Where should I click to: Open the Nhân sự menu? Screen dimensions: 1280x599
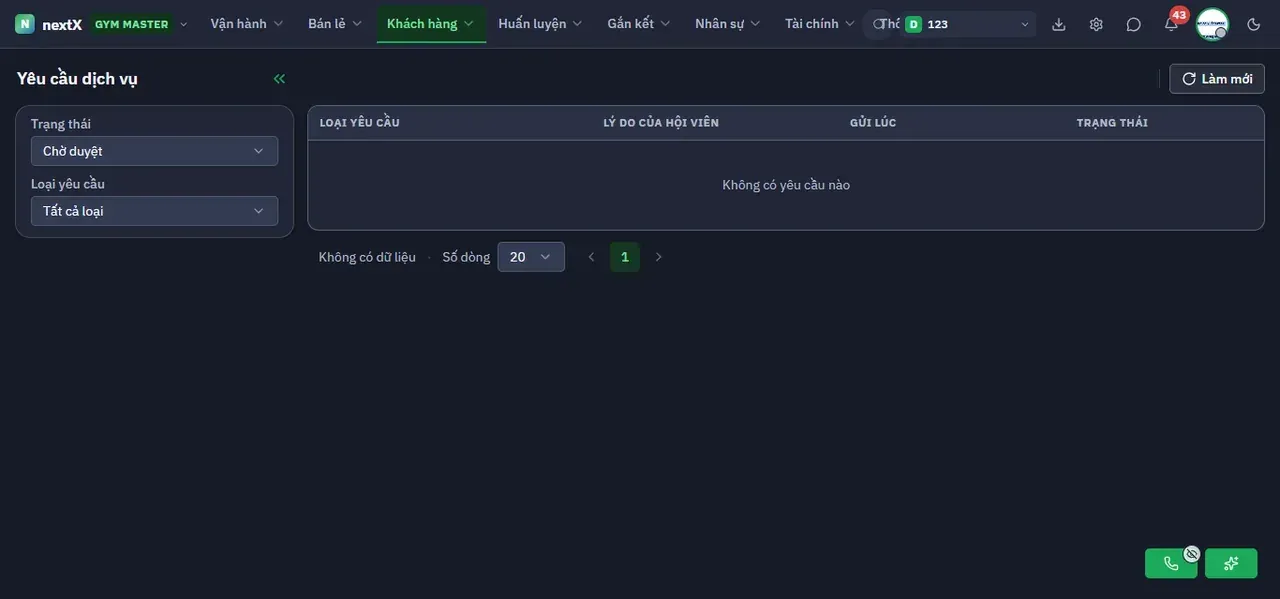tap(728, 24)
